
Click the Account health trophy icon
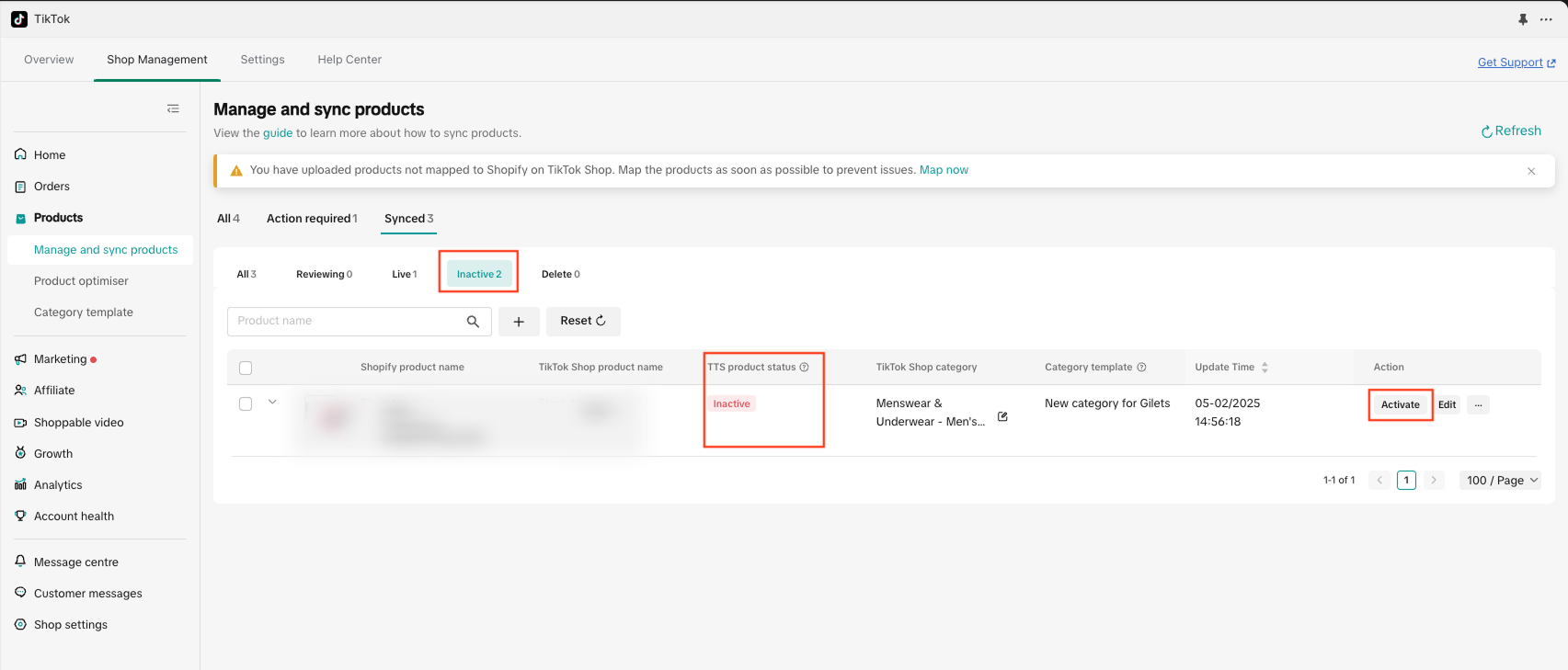[20, 516]
